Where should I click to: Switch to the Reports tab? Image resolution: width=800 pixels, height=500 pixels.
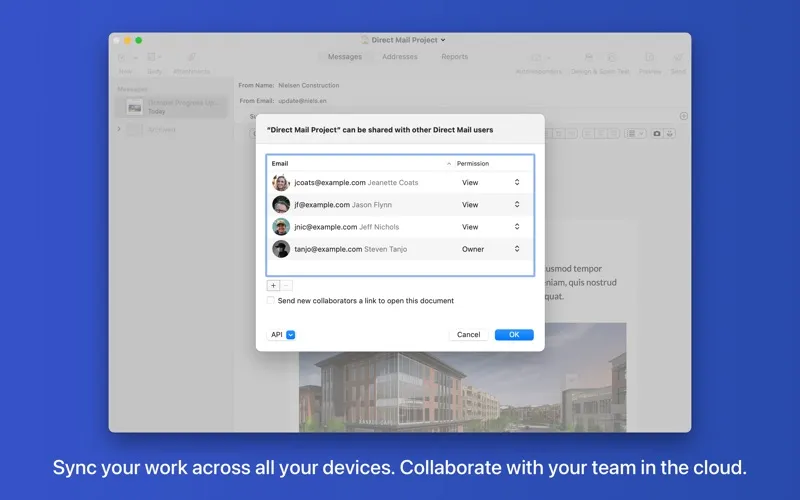click(x=454, y=57)
